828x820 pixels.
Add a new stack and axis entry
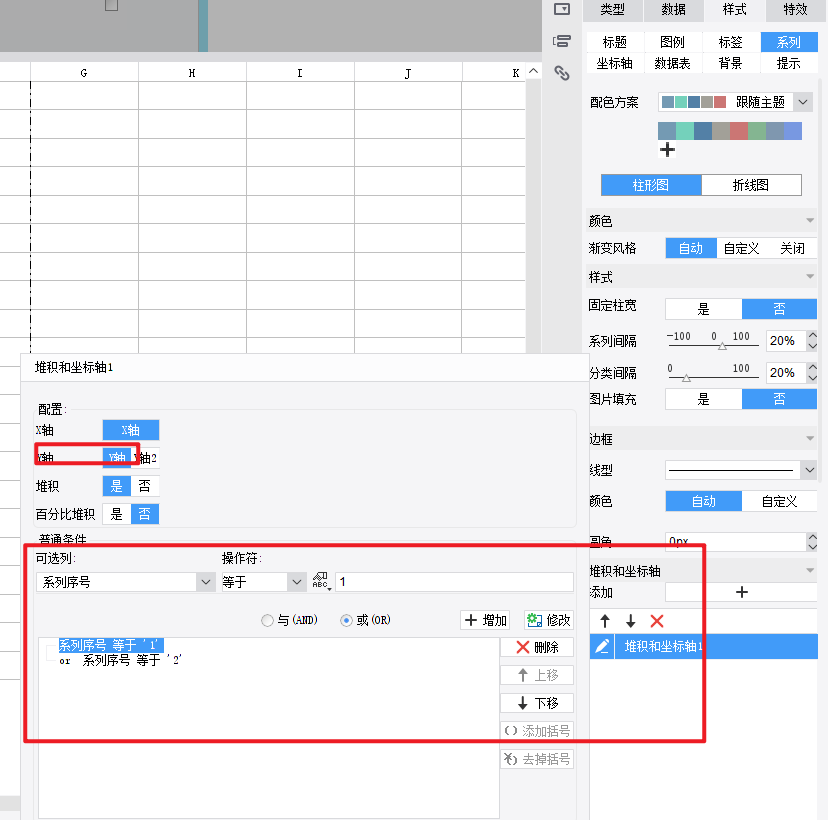741,592
